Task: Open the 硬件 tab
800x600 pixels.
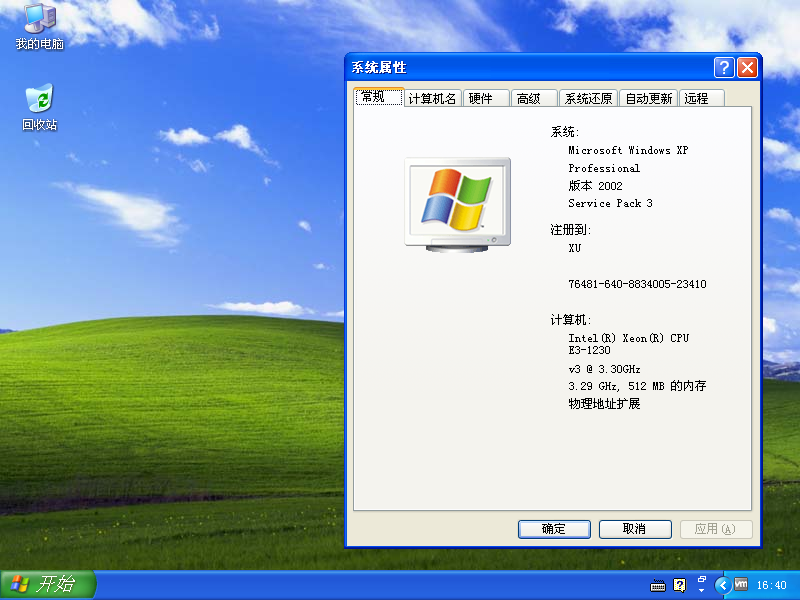Action: coord(486,98)
